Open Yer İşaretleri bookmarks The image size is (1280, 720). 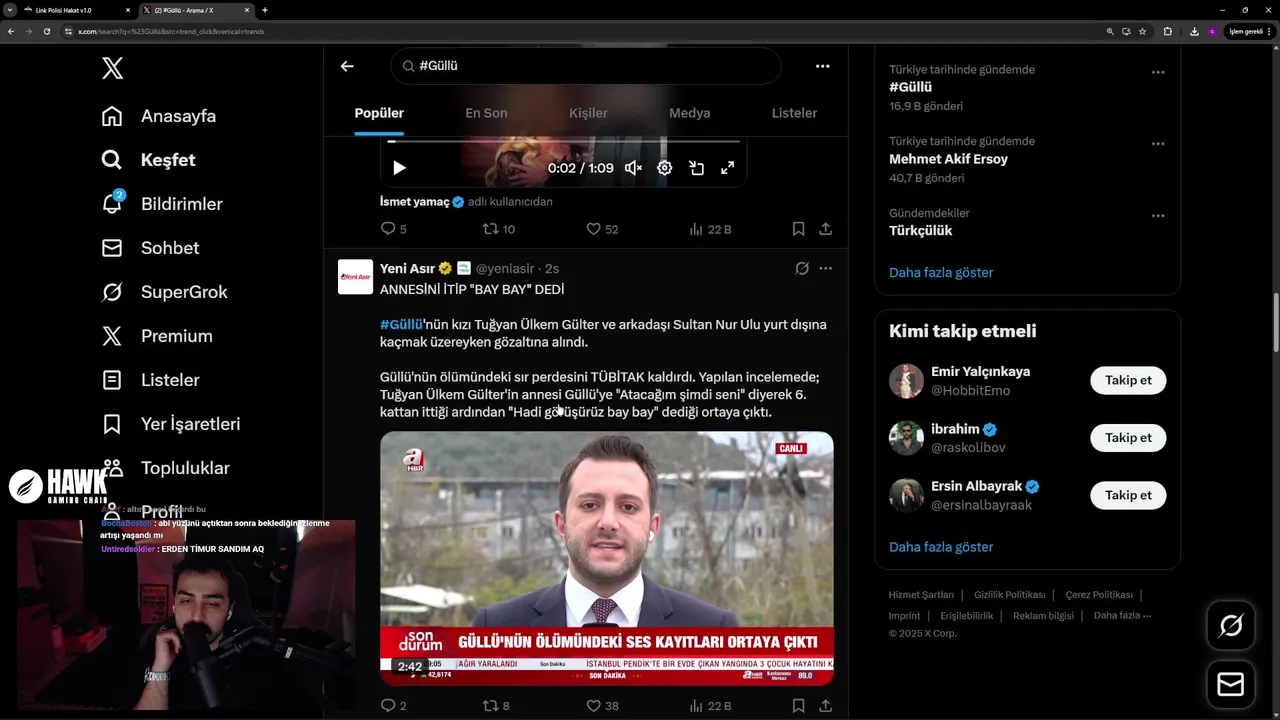171,424
